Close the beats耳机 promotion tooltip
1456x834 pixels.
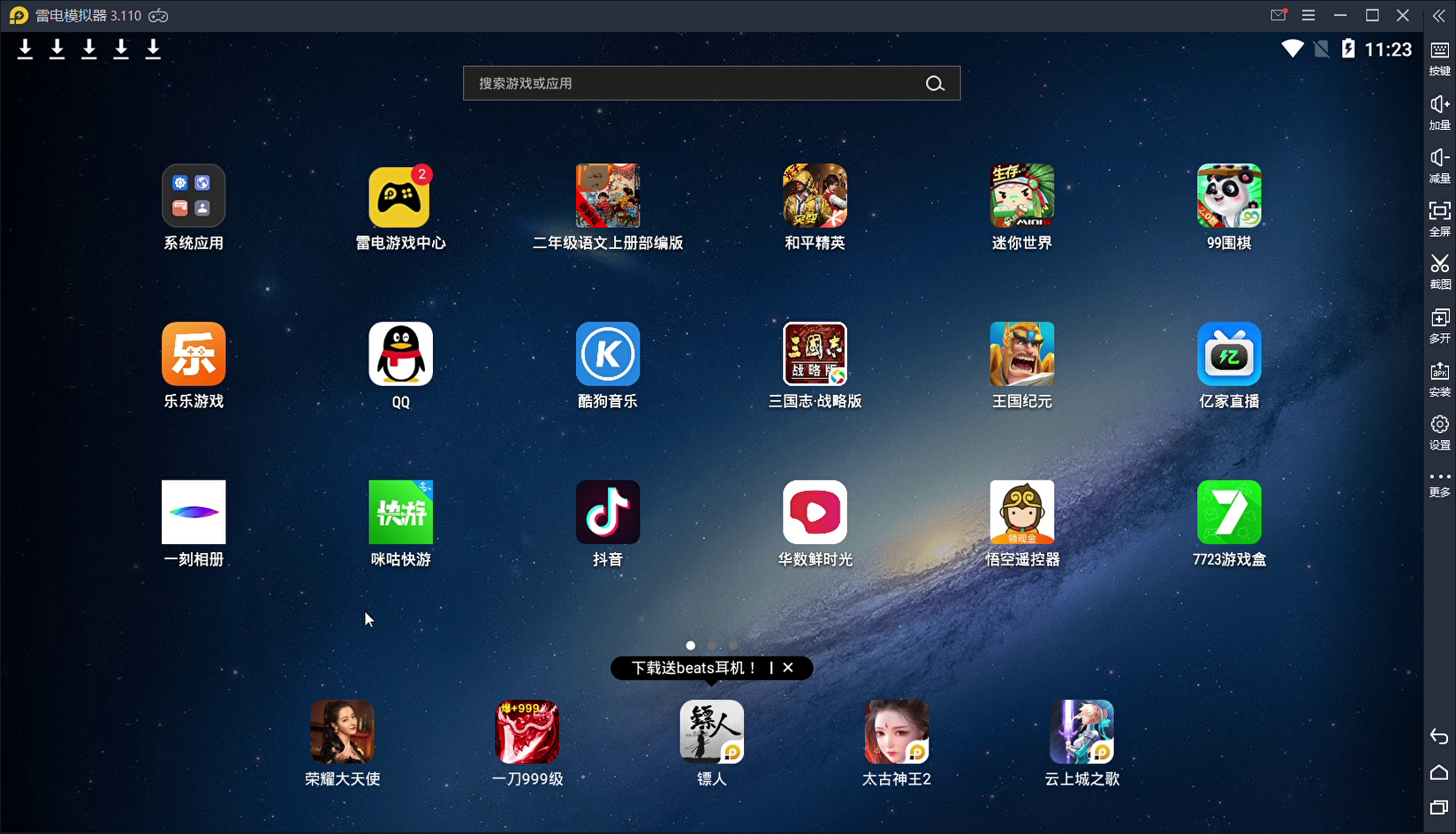(x=788, y=668)
